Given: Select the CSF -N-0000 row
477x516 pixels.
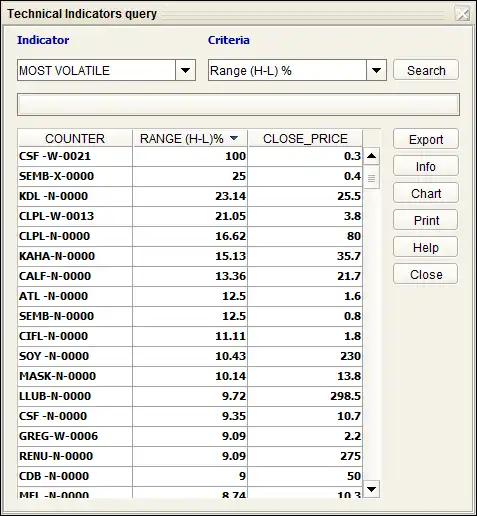Looking at the screenshot, I should click(190, 416).
